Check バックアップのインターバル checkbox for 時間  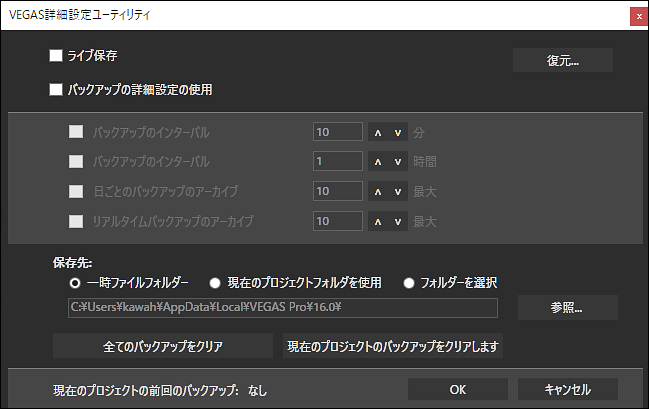[x=76, y=161]
